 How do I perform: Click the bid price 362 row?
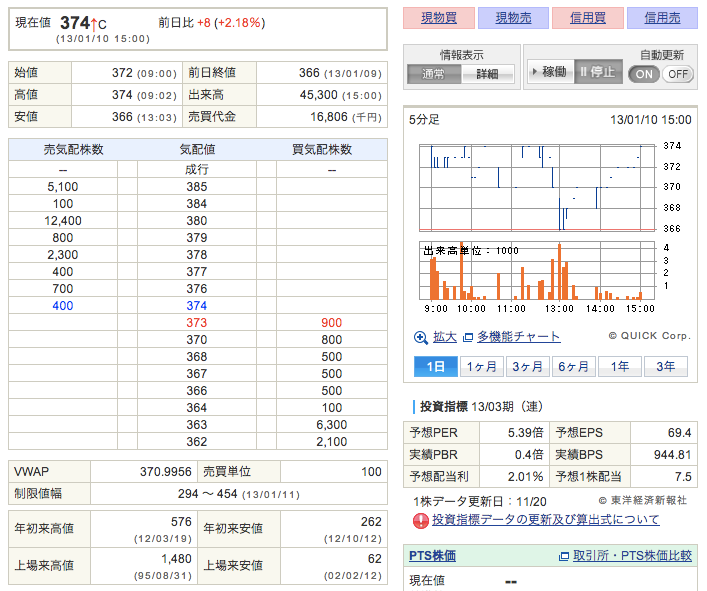coord(197,442)
